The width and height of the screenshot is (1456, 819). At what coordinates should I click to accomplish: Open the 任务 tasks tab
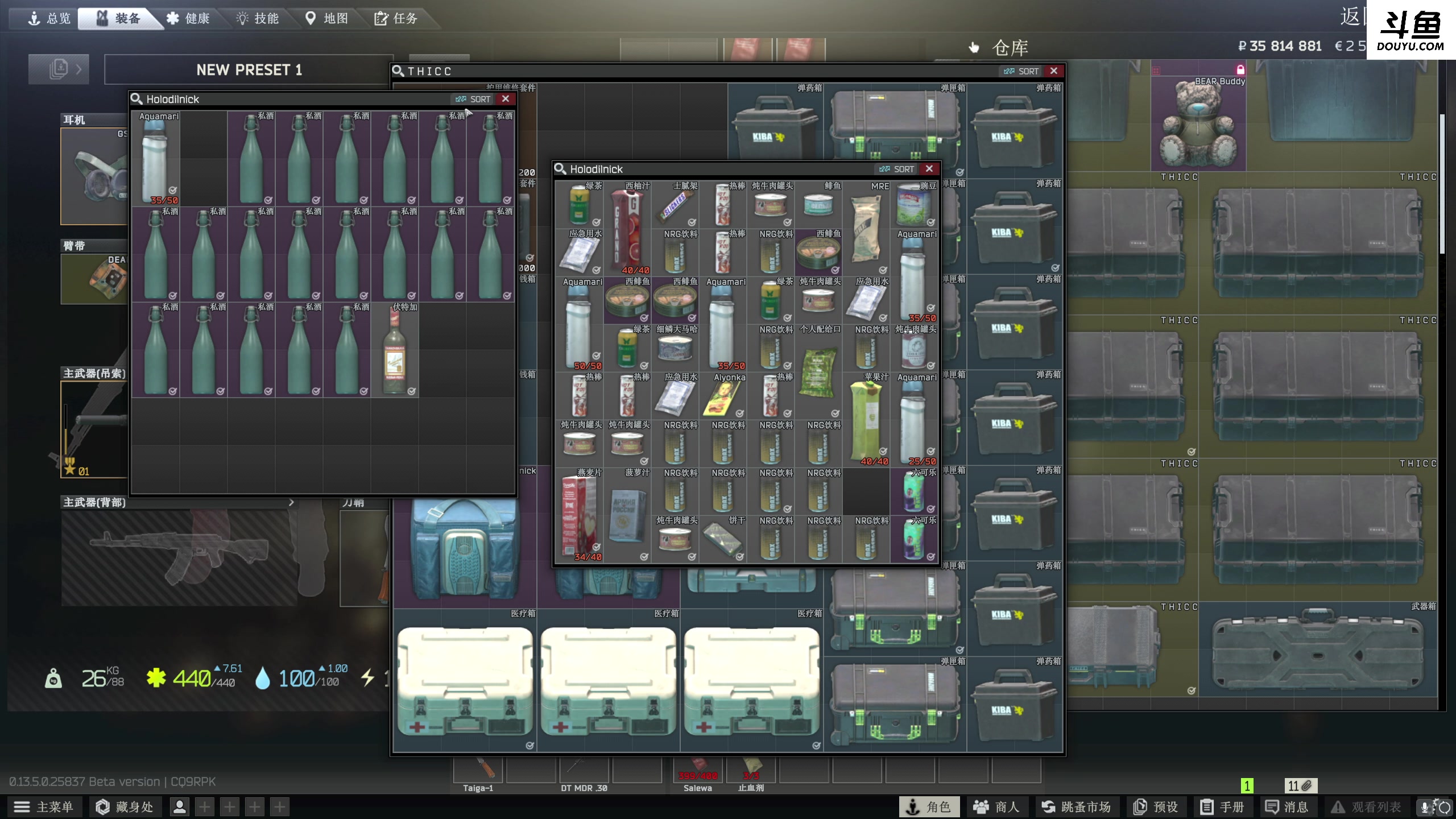[x=396, y=18]
